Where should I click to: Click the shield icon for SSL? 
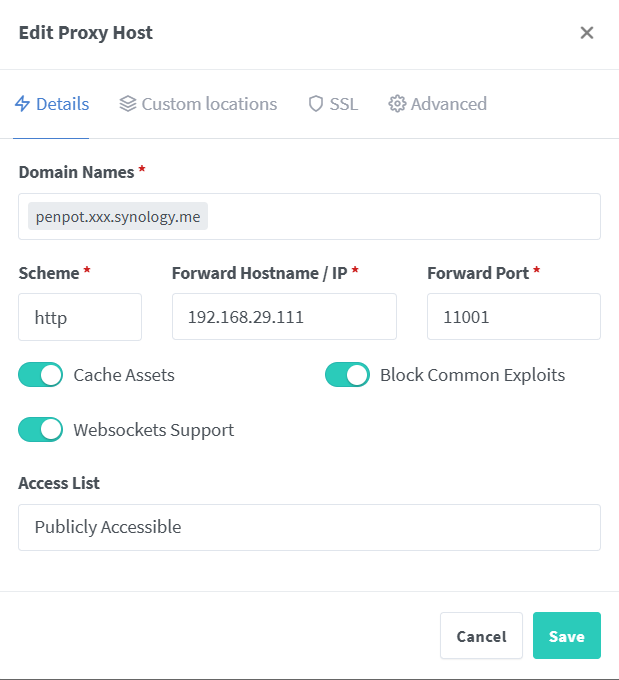tap(316, 104)
